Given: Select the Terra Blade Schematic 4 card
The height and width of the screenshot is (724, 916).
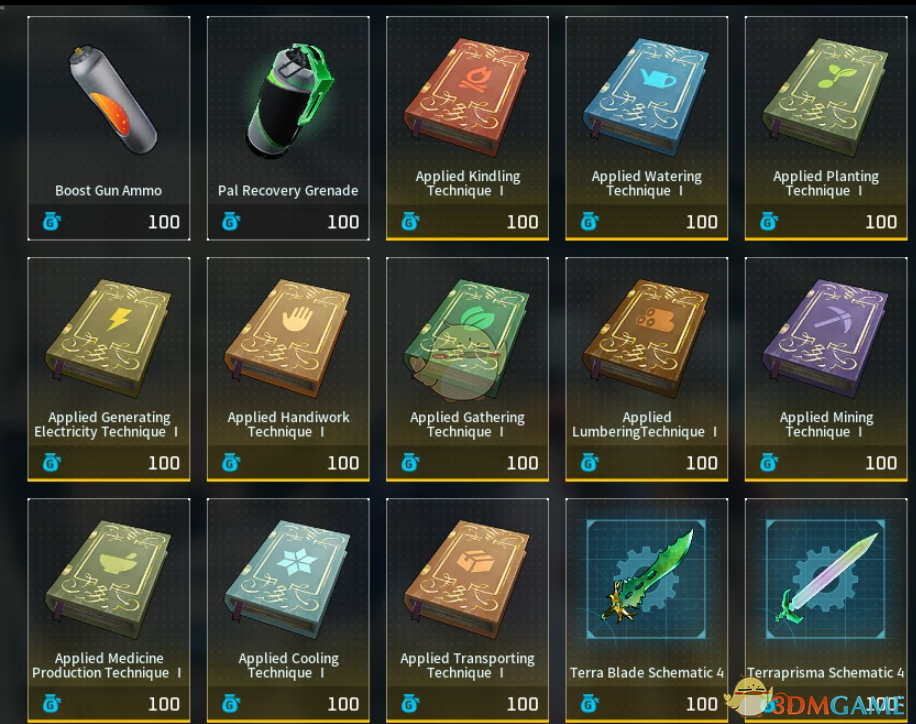Looking at the screenshot, I should 647,610.
